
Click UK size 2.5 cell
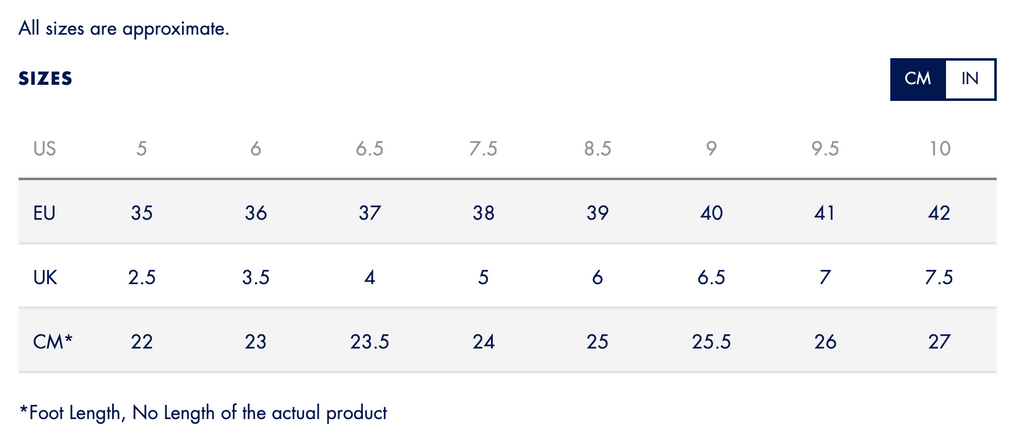142,277
